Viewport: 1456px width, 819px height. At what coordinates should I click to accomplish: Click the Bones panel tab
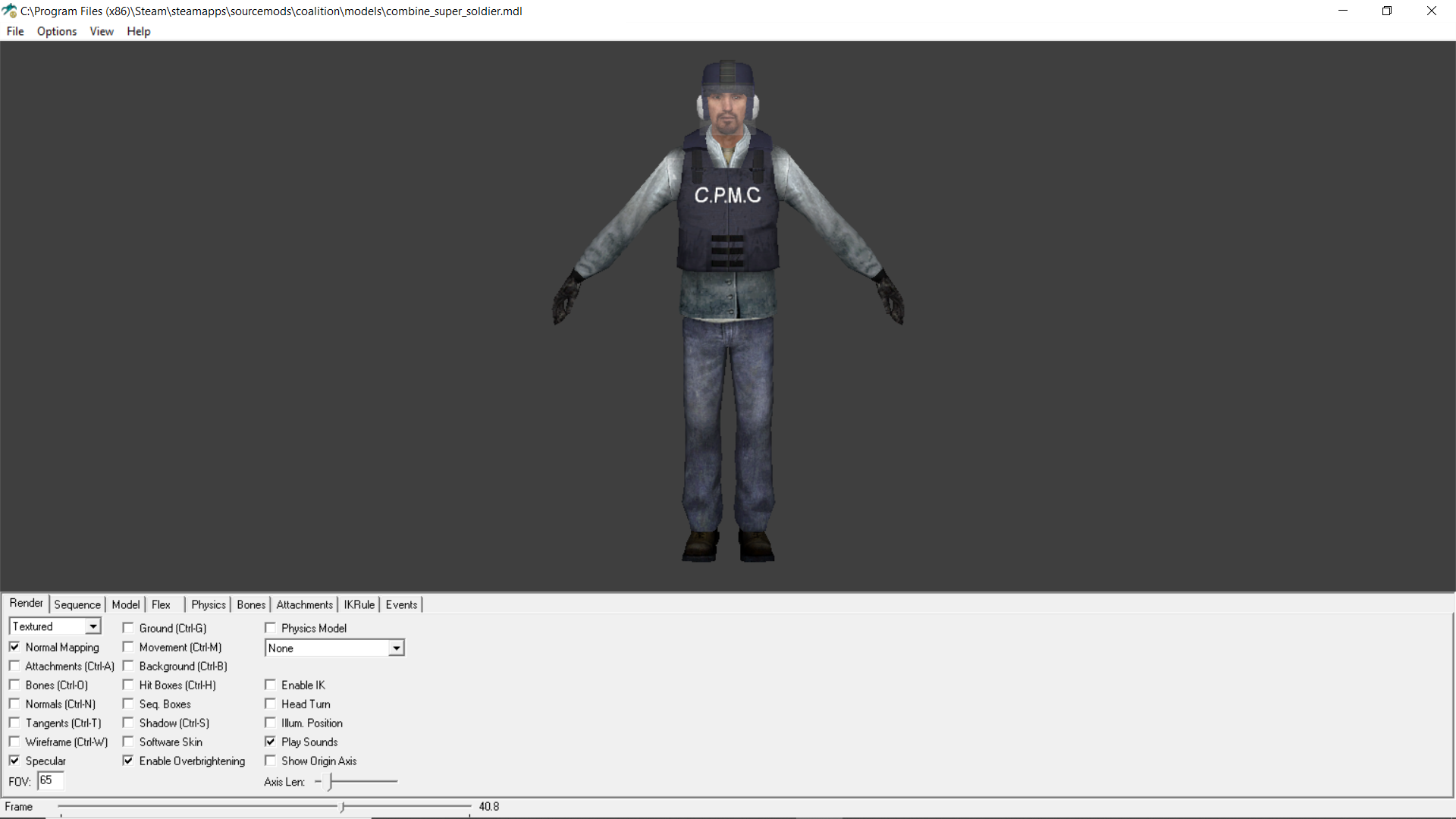[x=251, y=604]
